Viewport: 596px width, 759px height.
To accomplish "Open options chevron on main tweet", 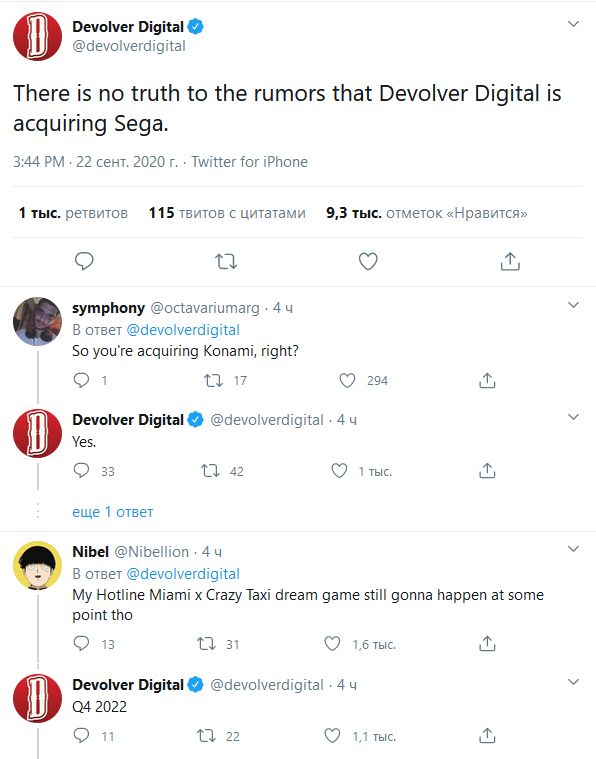I will [x=573, y=24].
